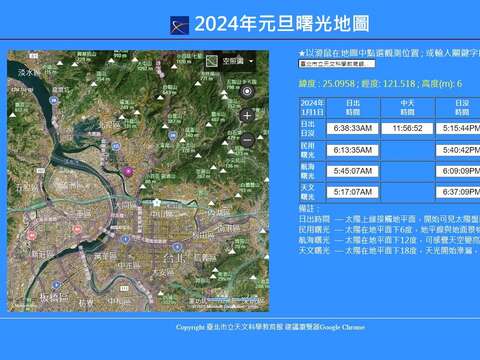This screenshot has height=360, width=480.
Task: Select civil twilight start 6:13:35AM field
Action: [x=353, y=150]
